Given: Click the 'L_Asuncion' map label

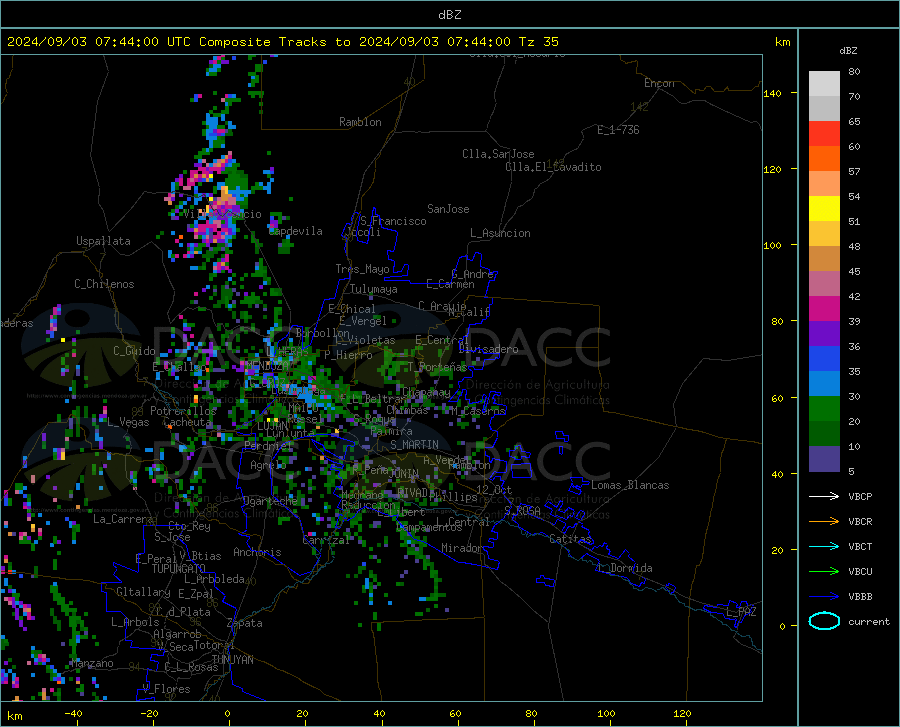Looking at the screenshot, I should point(500,233).
